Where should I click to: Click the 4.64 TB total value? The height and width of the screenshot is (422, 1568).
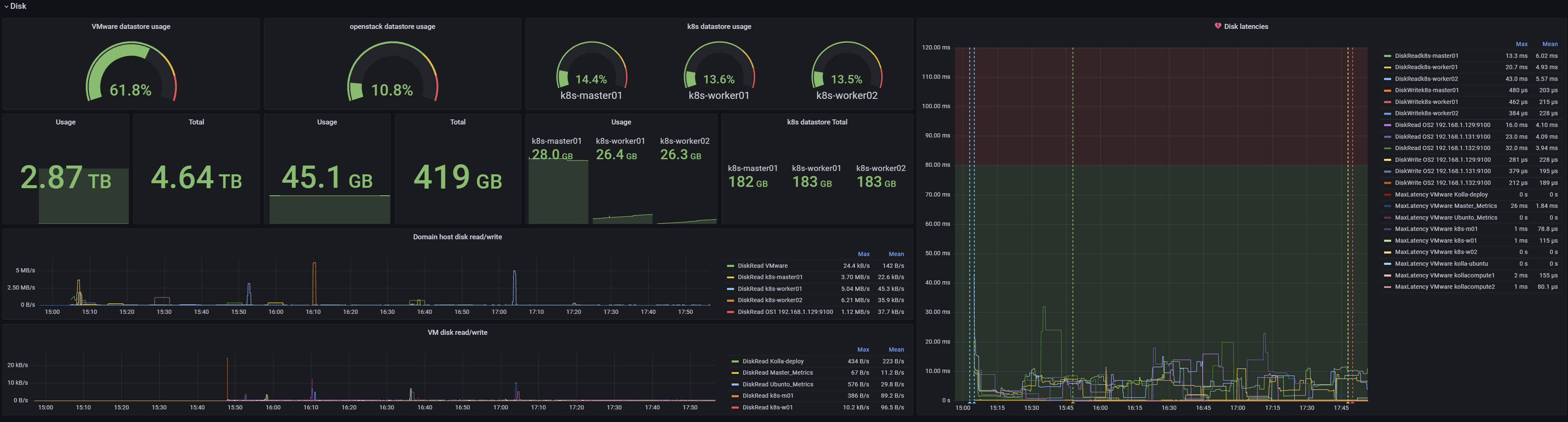tap(196, 177)
